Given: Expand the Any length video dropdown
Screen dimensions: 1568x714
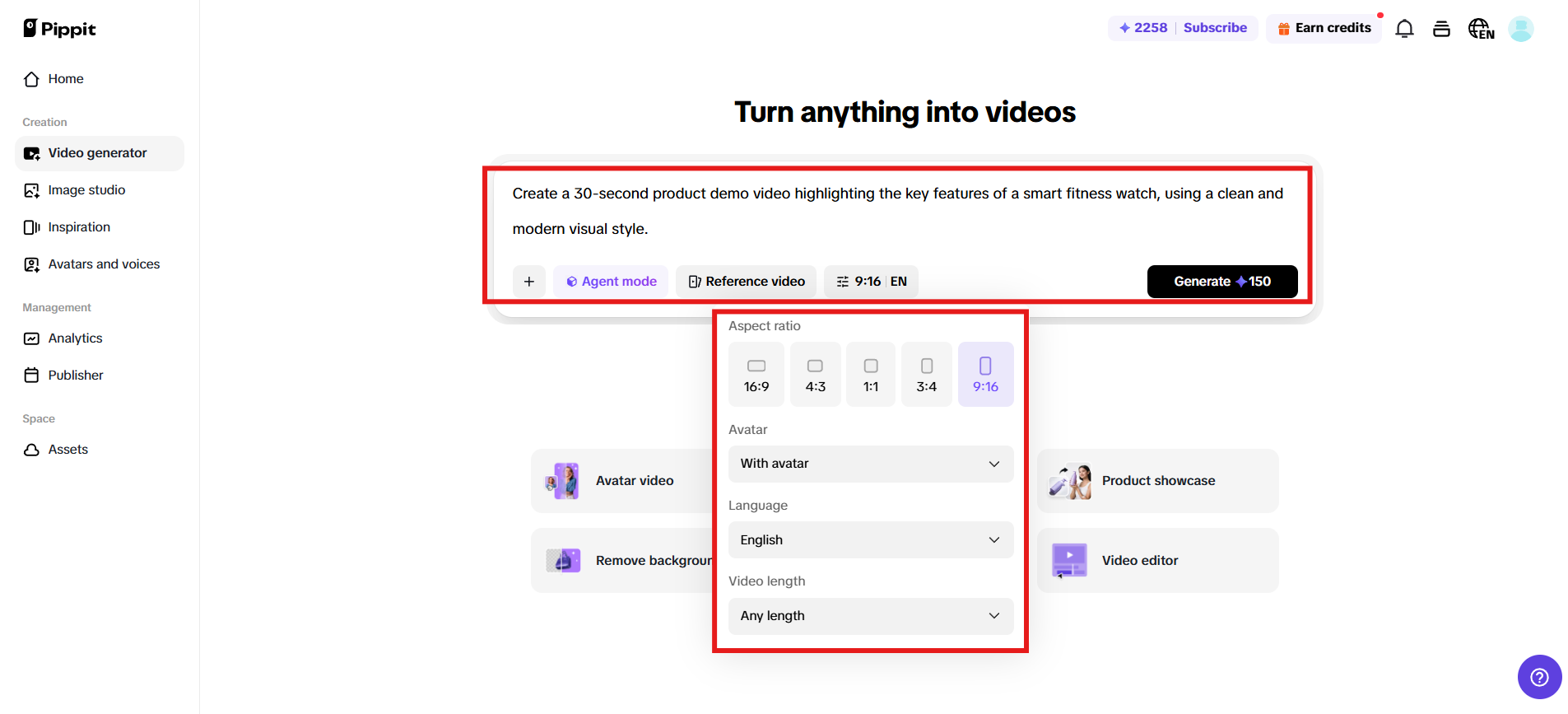Looking at the screenshot, I should 870,616.
